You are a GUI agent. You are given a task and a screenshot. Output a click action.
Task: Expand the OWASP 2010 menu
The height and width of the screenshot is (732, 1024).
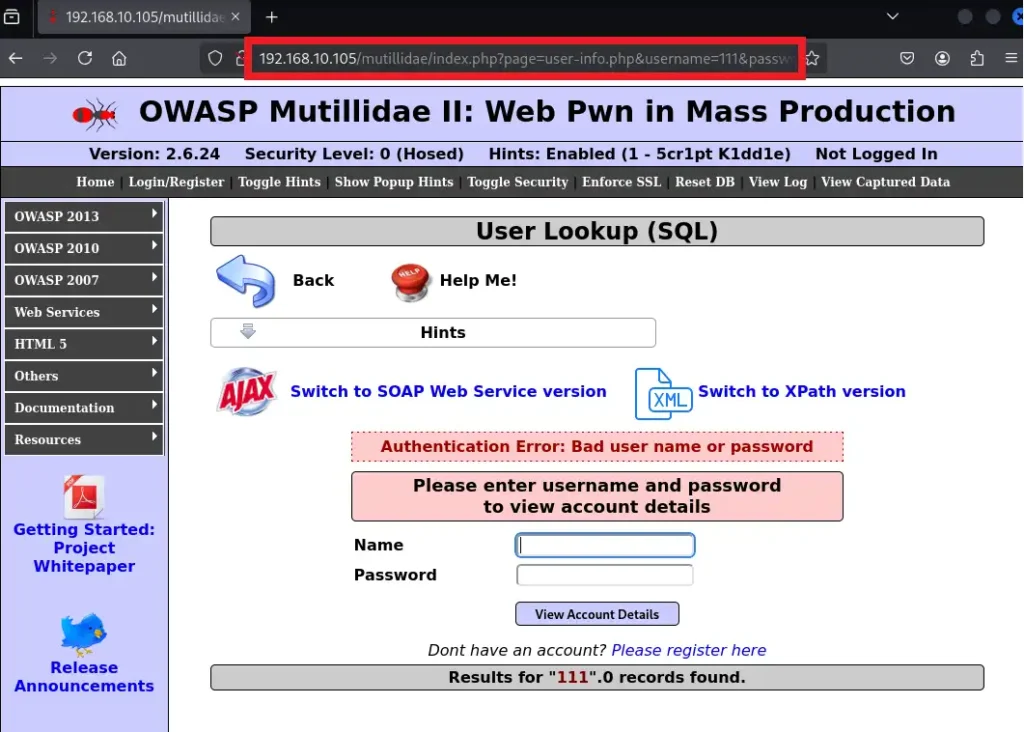pos(84,248)
